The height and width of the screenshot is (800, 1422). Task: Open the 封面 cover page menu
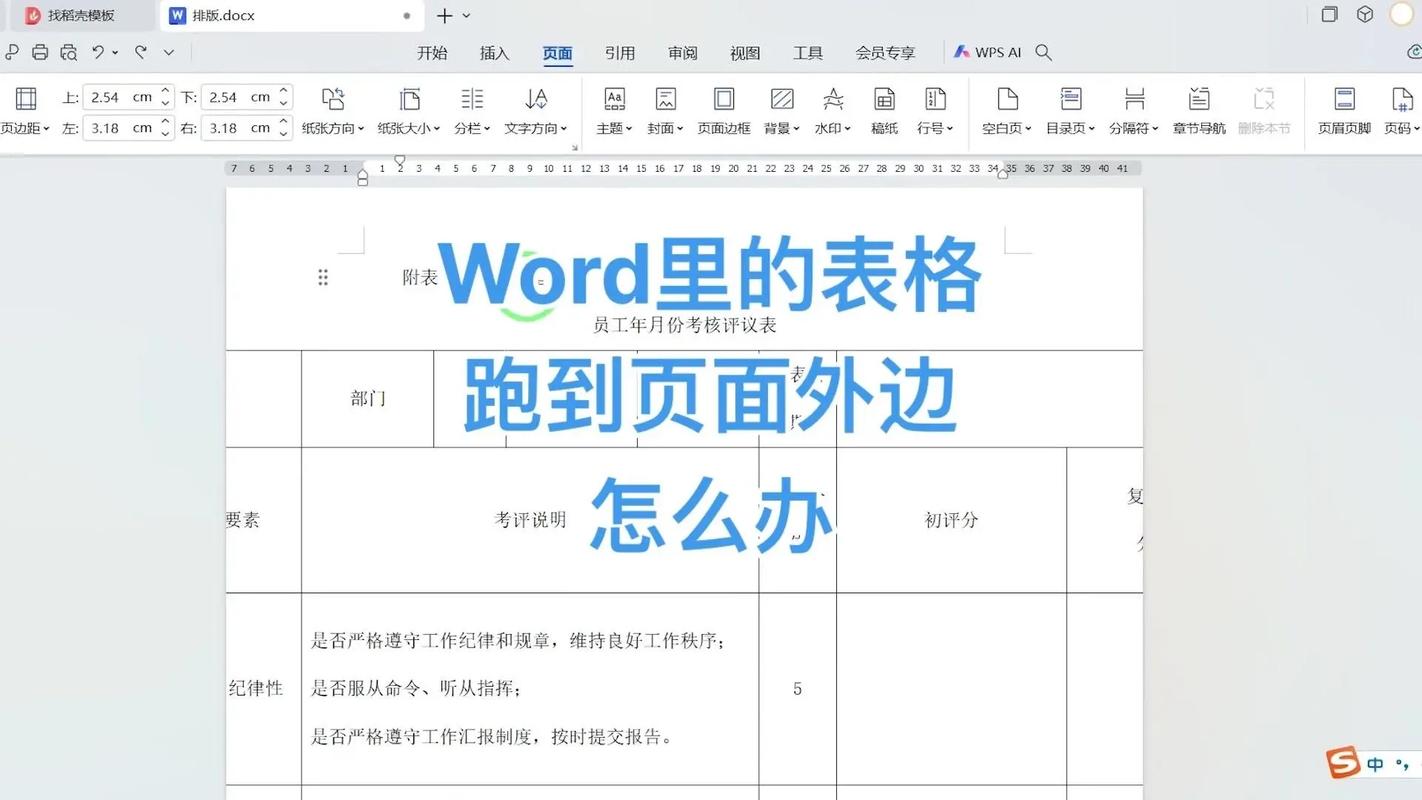point(666,110)
